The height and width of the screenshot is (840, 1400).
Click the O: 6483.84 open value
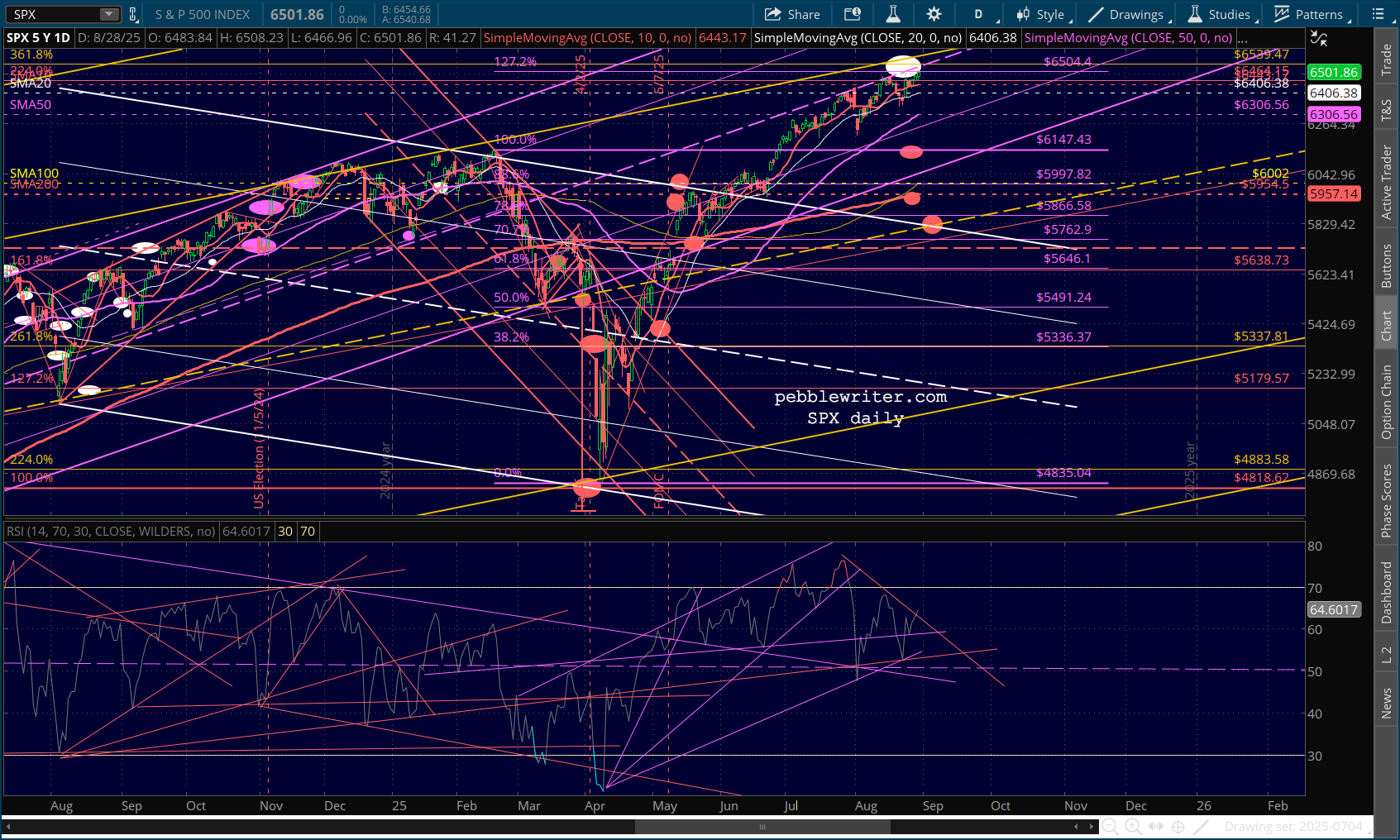click(179, 38)
